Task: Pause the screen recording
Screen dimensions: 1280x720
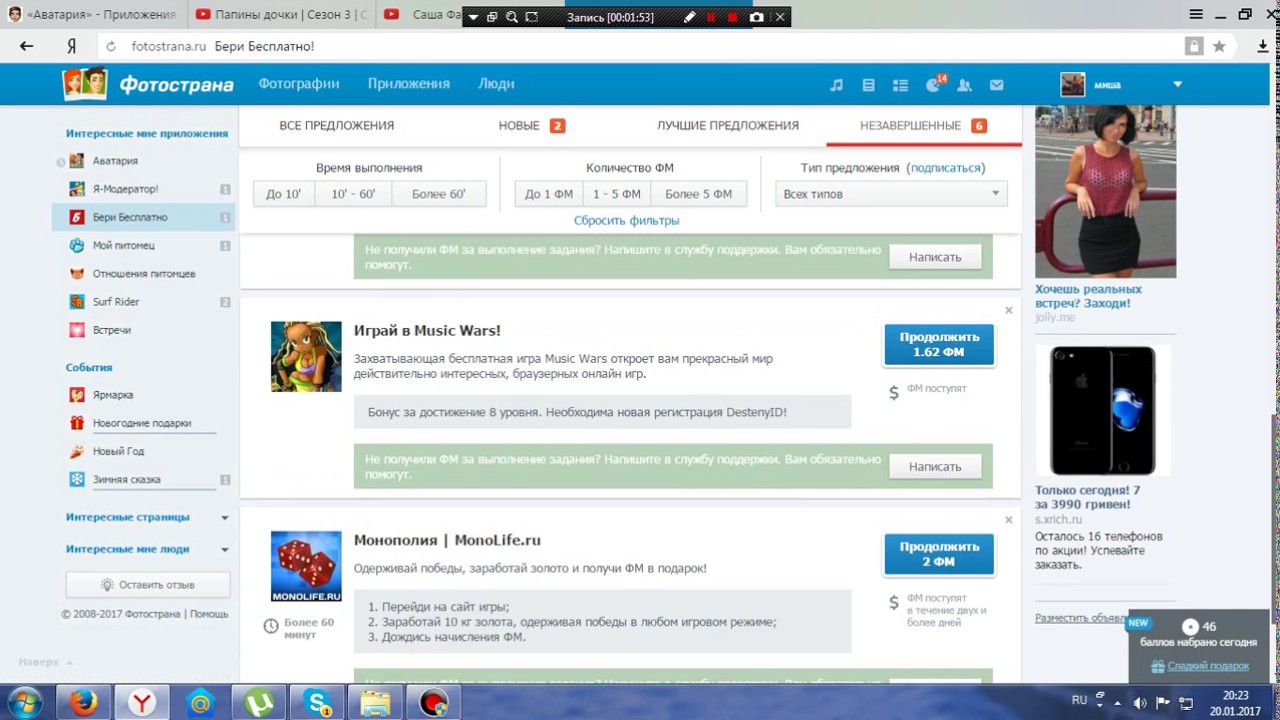Action: coord(711,17)
